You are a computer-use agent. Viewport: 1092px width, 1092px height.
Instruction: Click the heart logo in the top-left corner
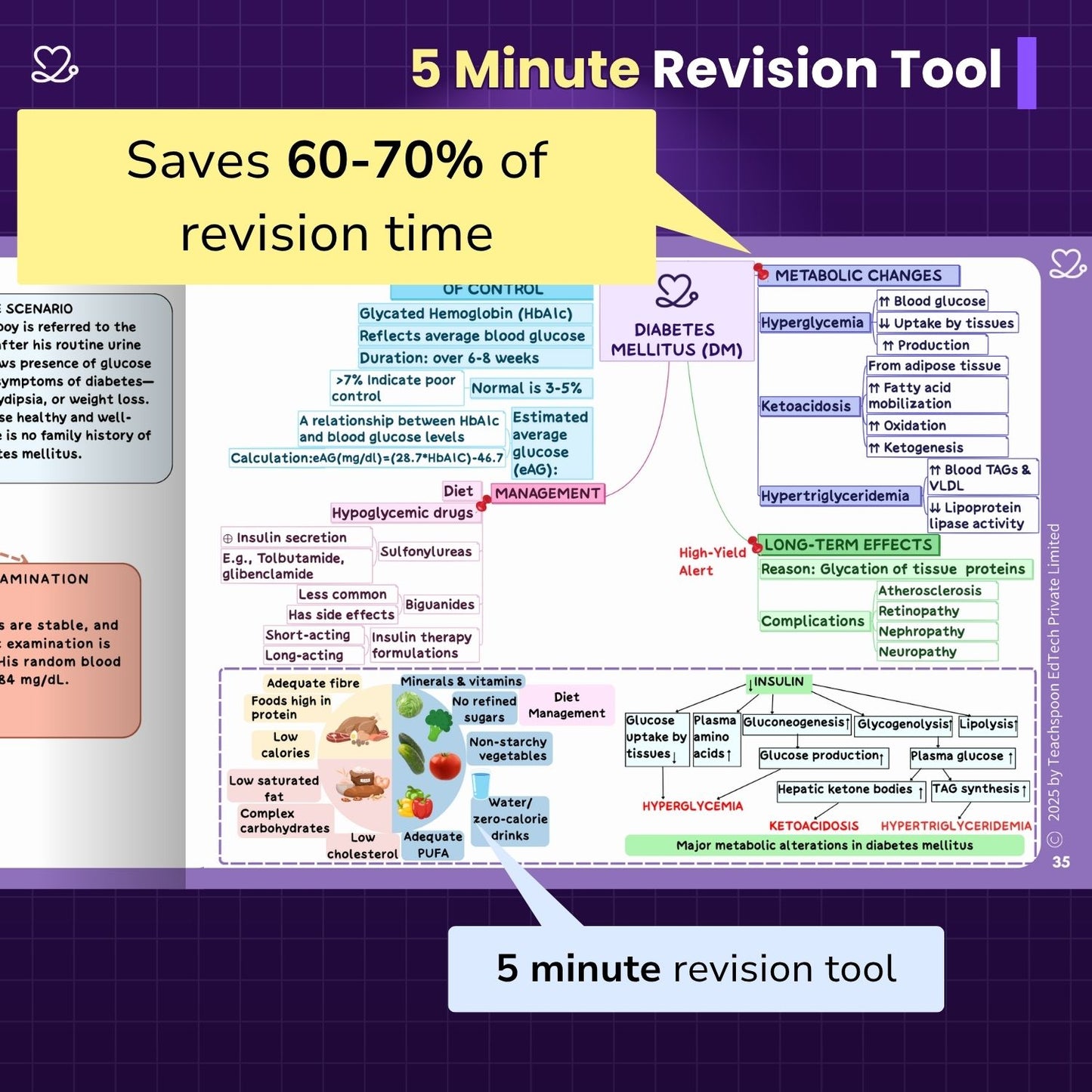(54, 65)
